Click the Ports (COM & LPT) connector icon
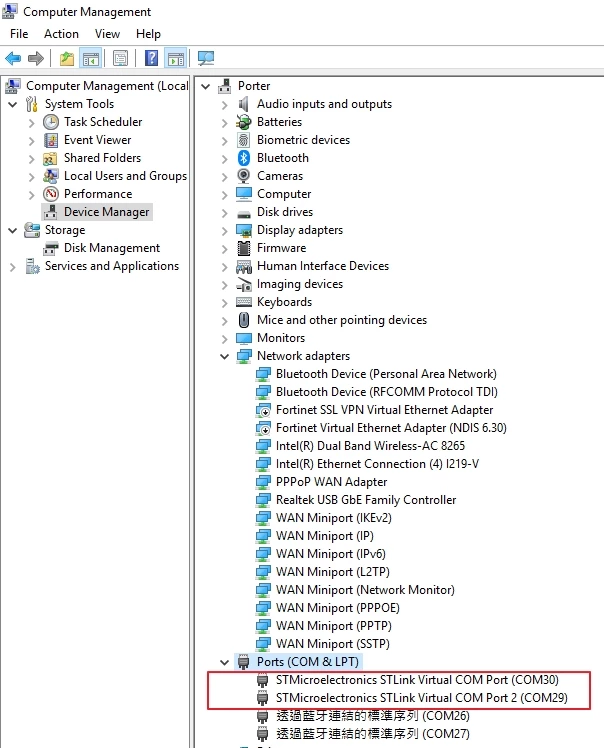This screenshot has width=604, height=748. 244,662
